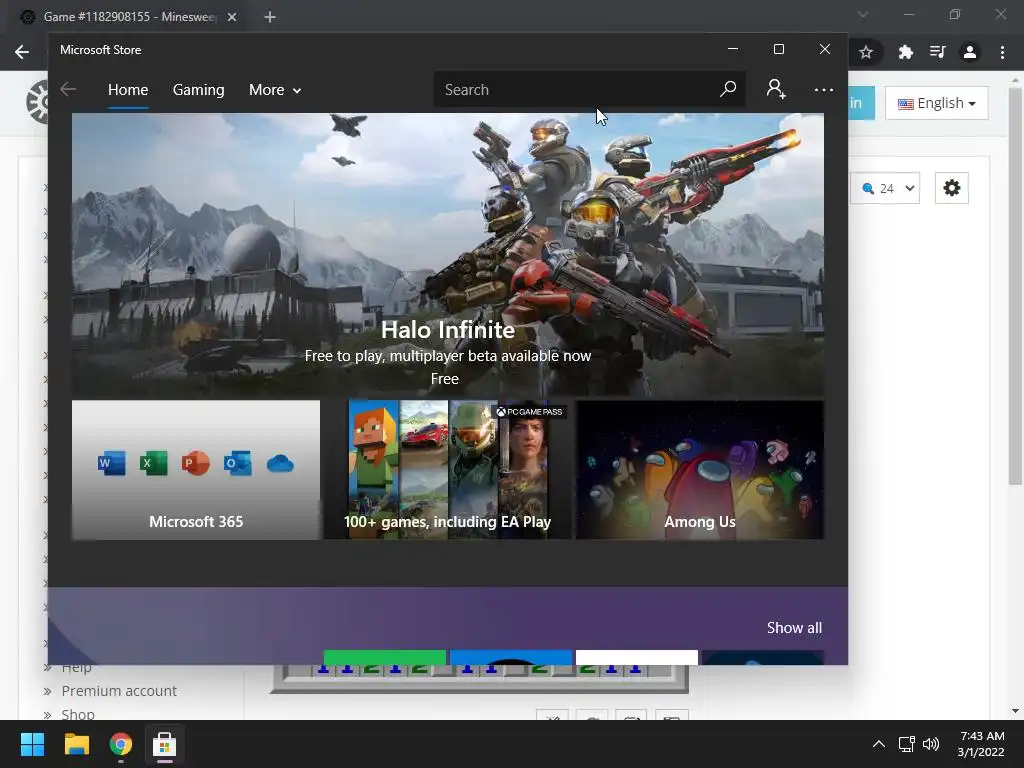Viewport: 1024px width, 768px height.
Task: Click the PowerPoint icon in Microsoft 365 tile
Action: pyautogui.click(x=195, y=464)
